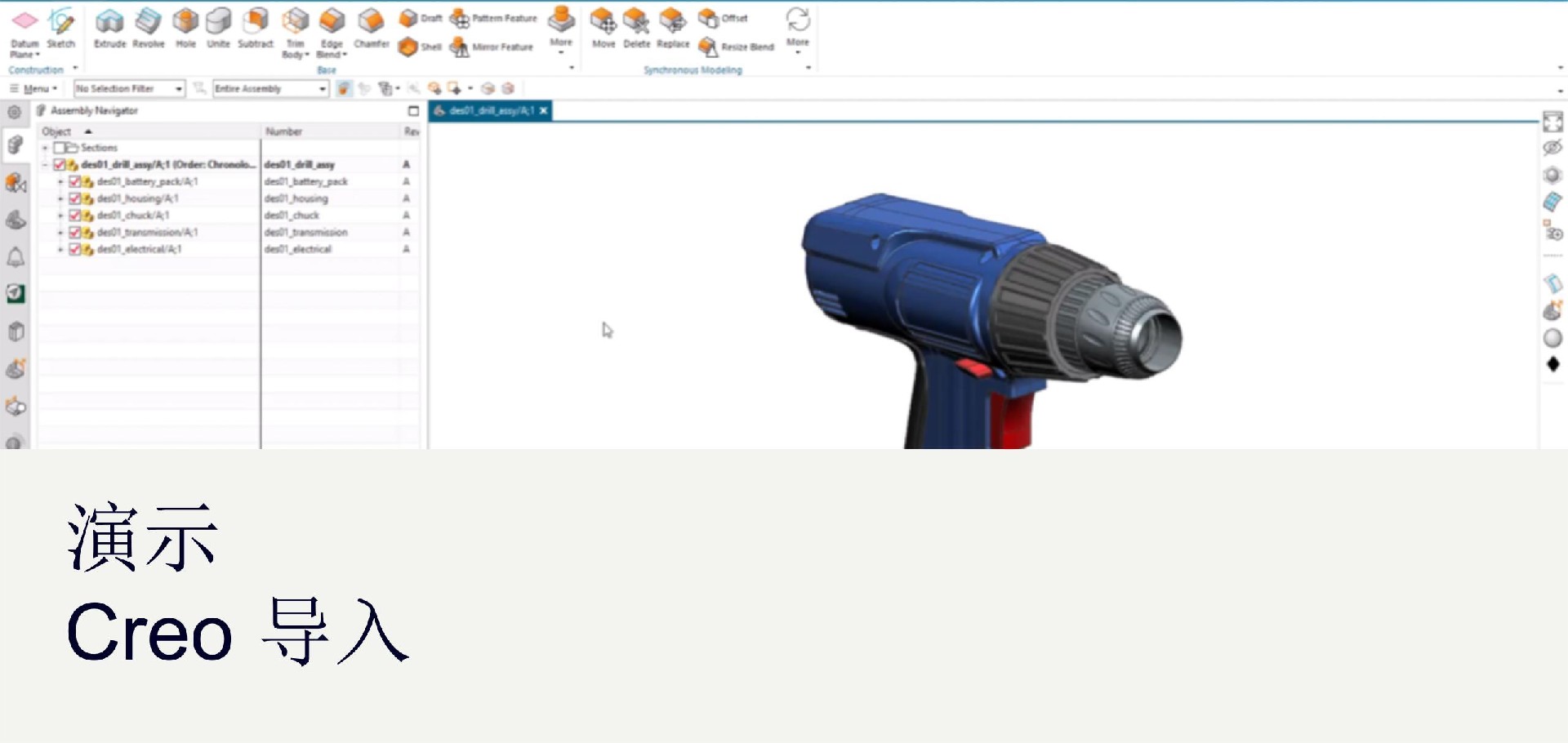Click the Revolve tool icon
Screen dimensions: 1568x743
(x=148, y=27)
